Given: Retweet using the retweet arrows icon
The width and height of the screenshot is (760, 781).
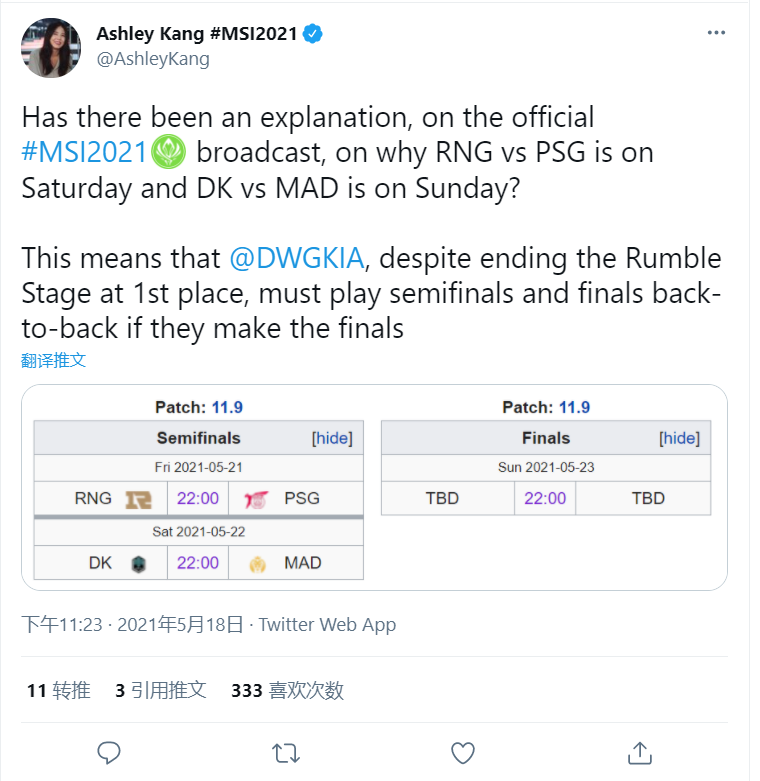Looking at the screenshot, I should 286,753.
